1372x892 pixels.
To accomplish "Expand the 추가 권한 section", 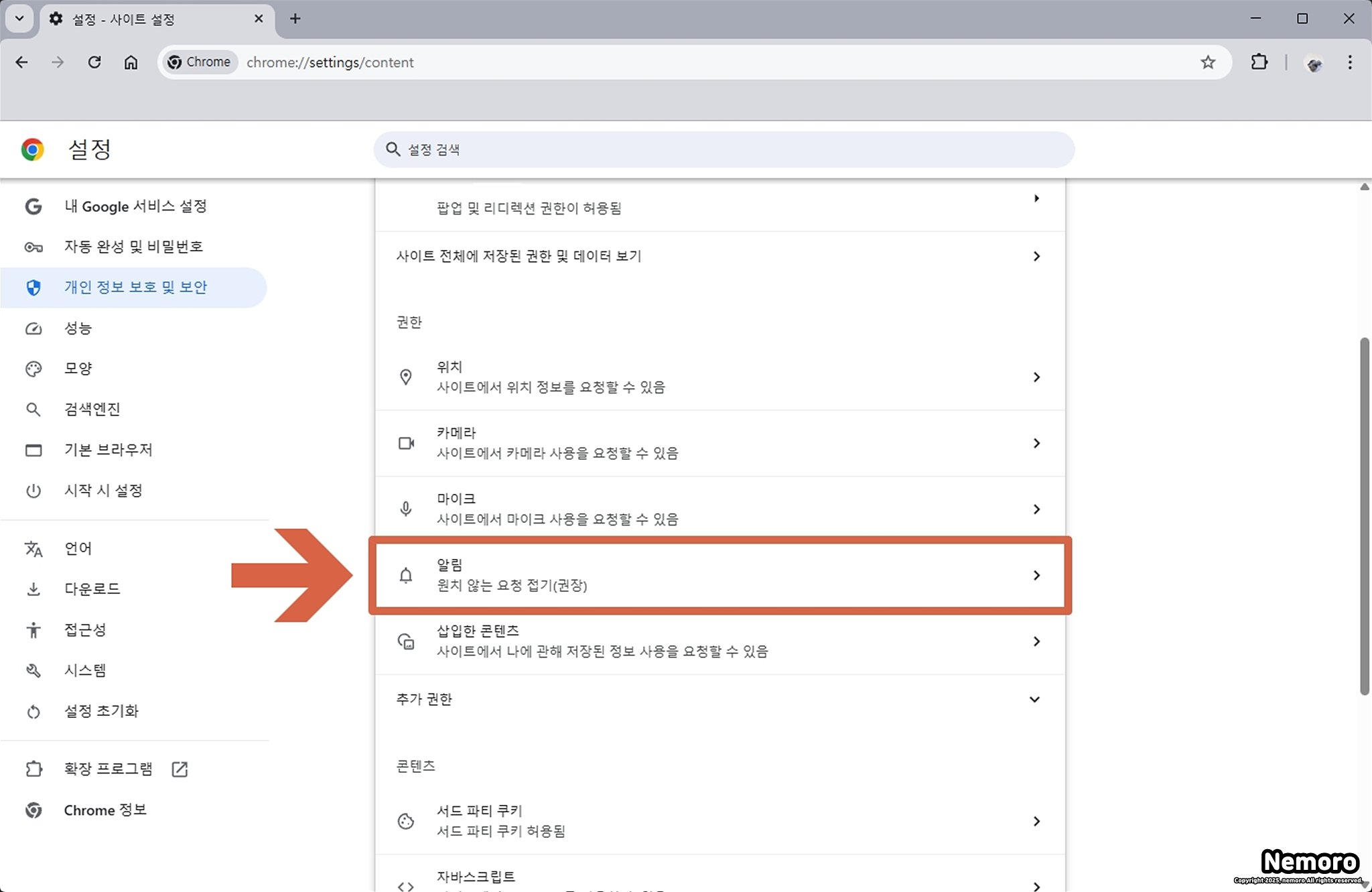I will tap(1034, 699).
